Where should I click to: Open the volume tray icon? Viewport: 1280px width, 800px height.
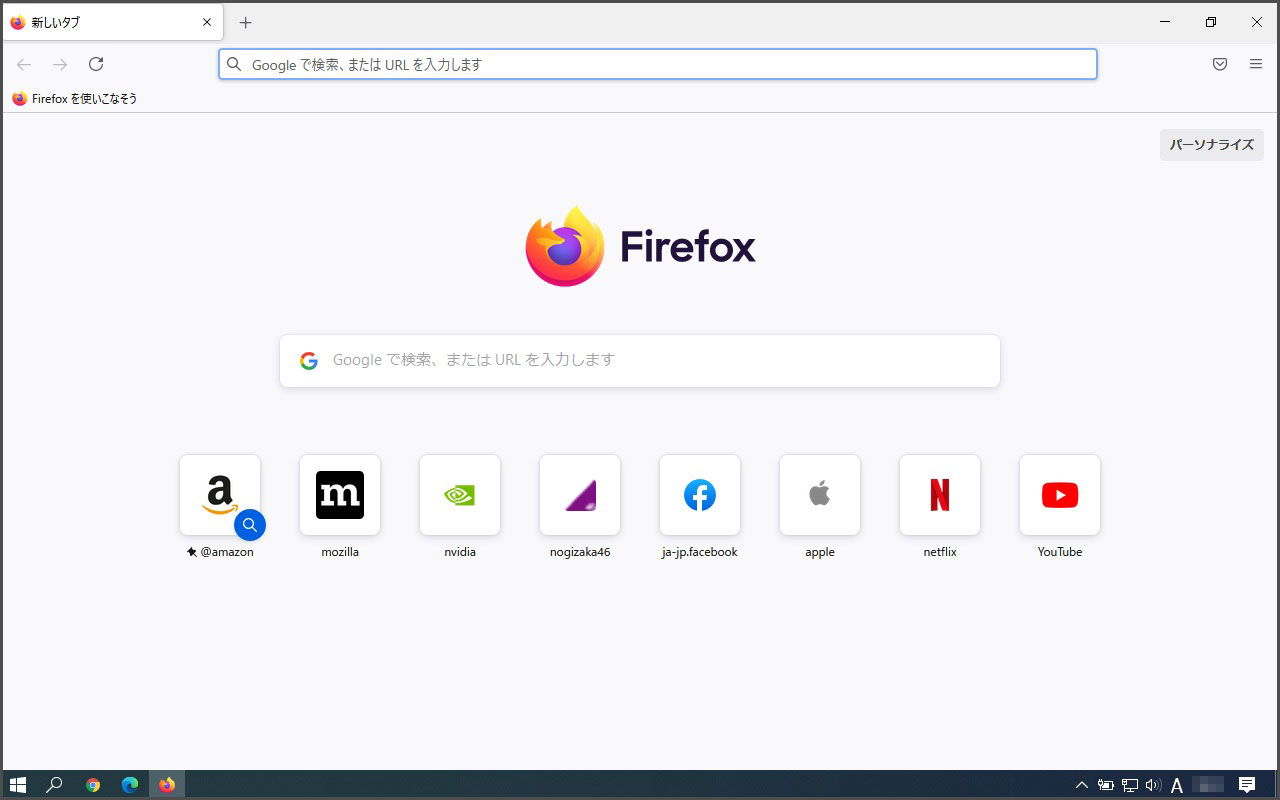[1153, 785]
